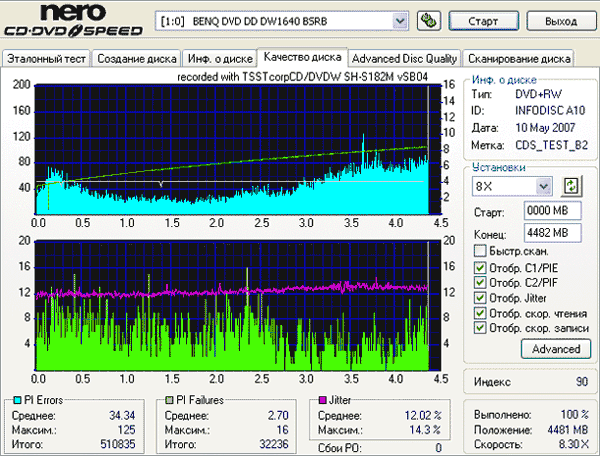
Task: Switch to the Эталонный тест tab
Action: tap(46, 59)
